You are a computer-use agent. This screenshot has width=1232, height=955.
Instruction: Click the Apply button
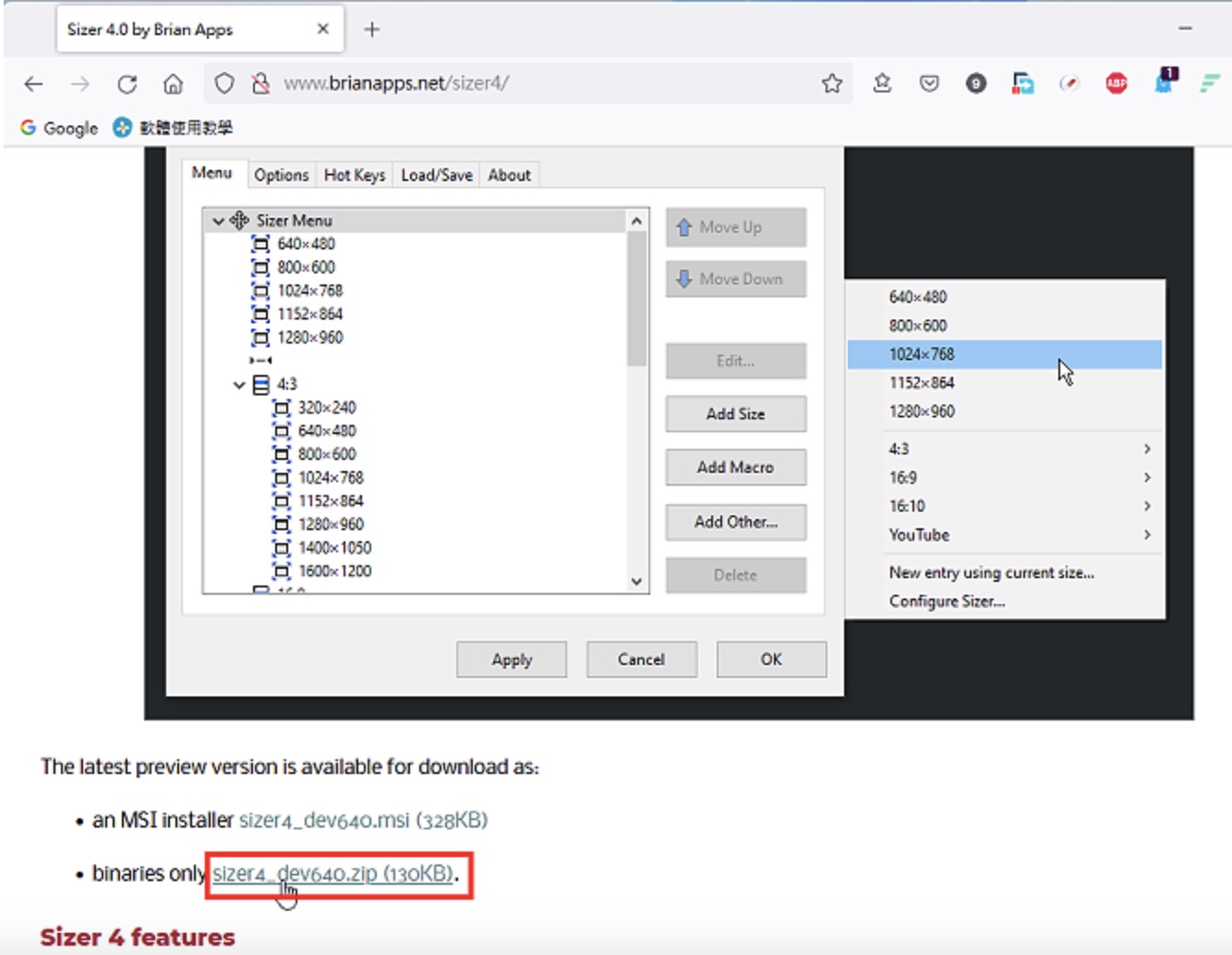[512, 659]
